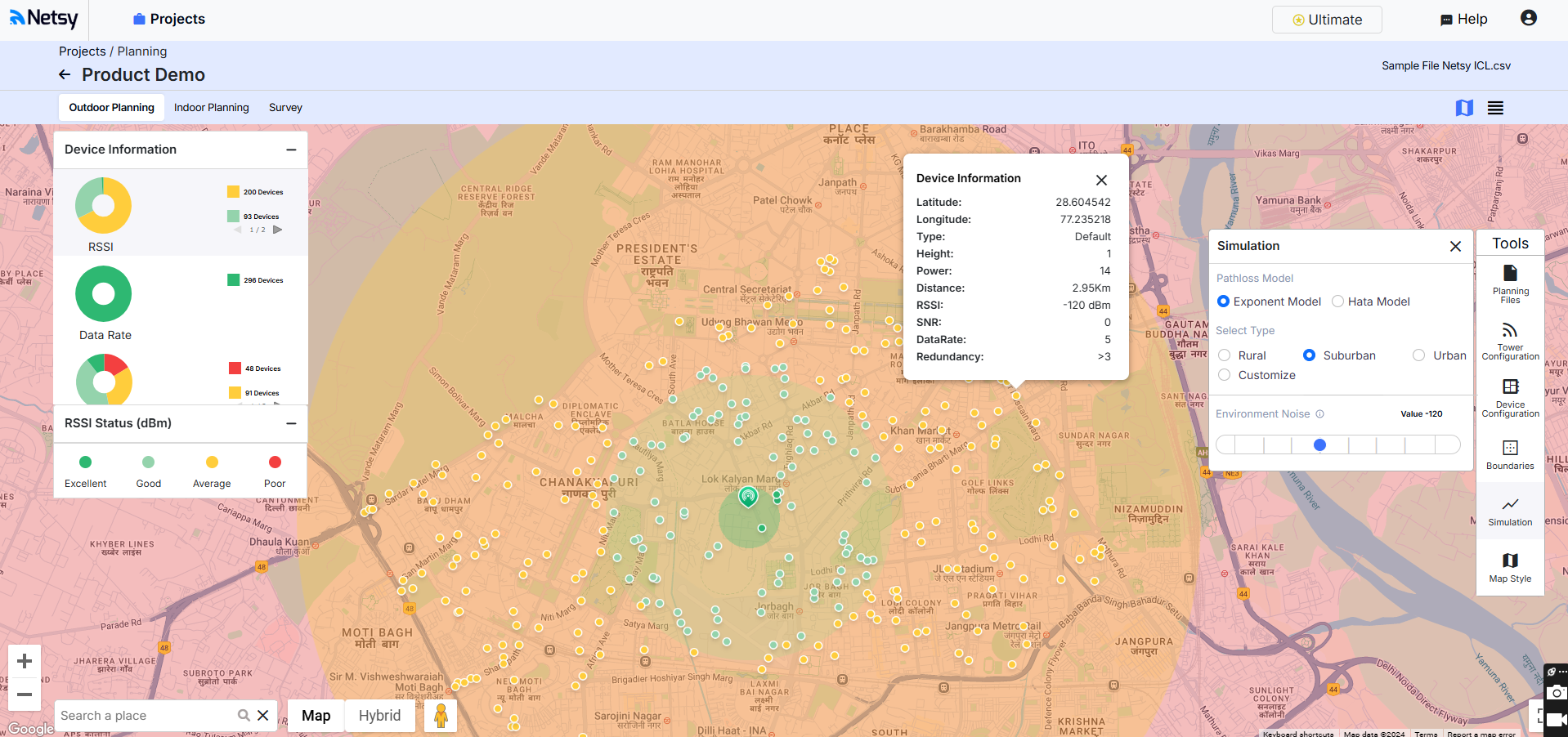Viewport: 1568px width, 737px height.
Task: Click the Ultimate upgrade button
Action: point(1326,19)
